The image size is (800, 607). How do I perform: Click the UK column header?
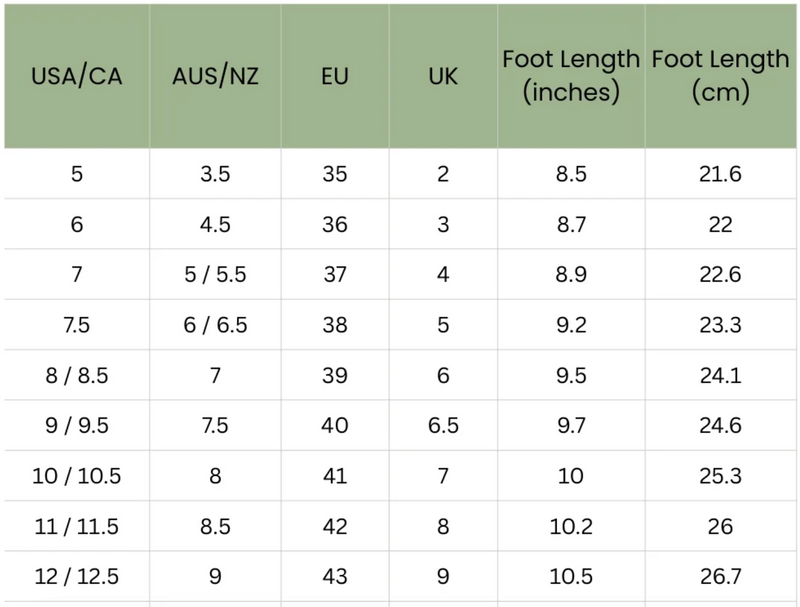click(443, 76)
